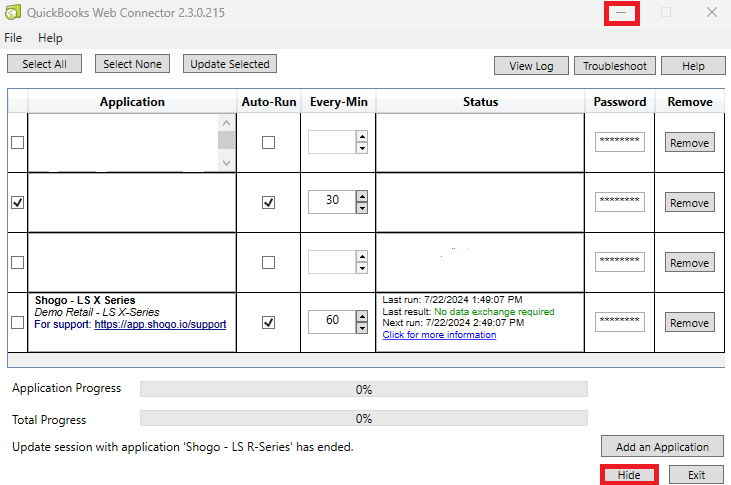Click the QuickBooks Web Connector title bar icon
This screenshot has height=485, width=731.
coord(13,12)
